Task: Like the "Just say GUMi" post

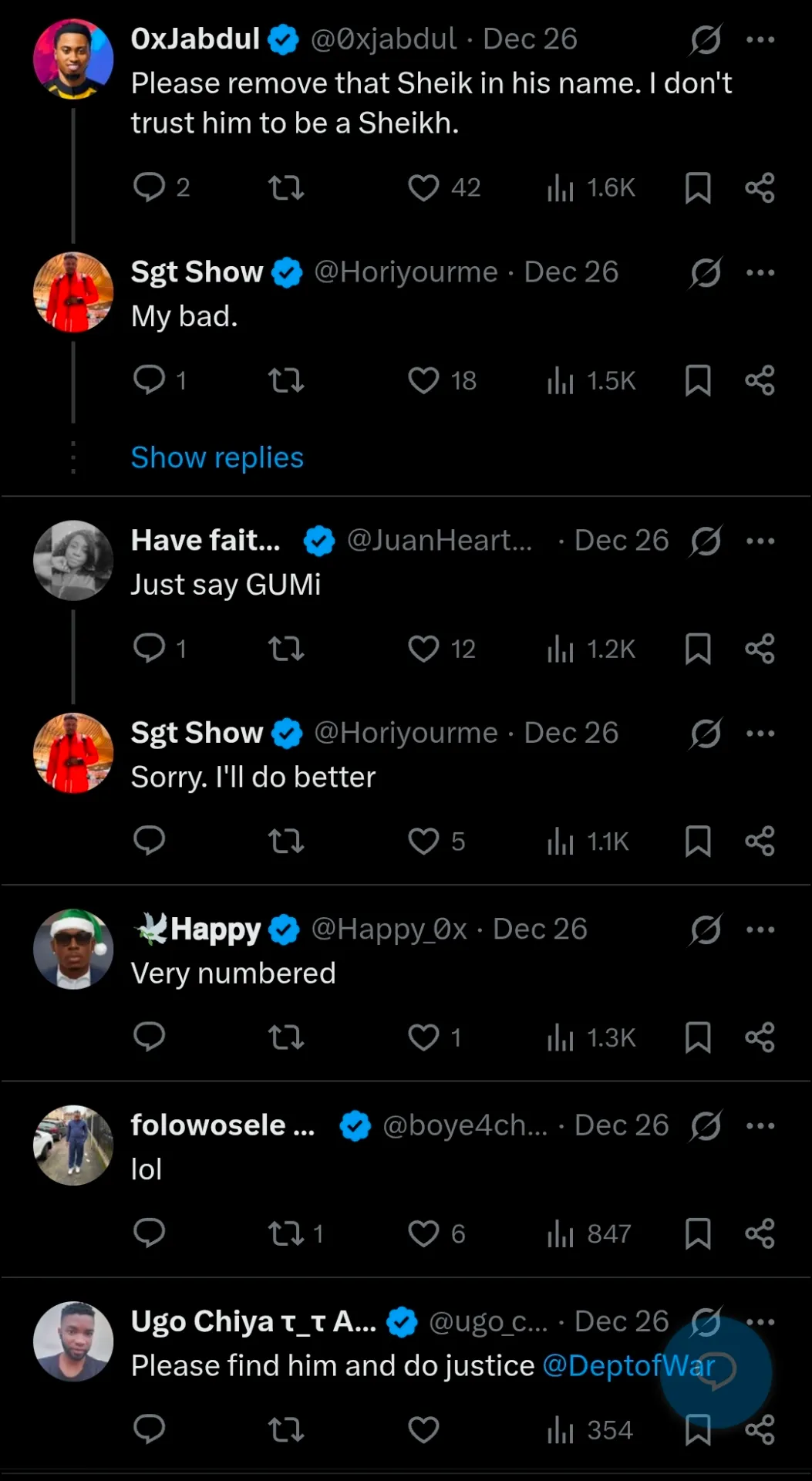Action: tap(423, 649)
